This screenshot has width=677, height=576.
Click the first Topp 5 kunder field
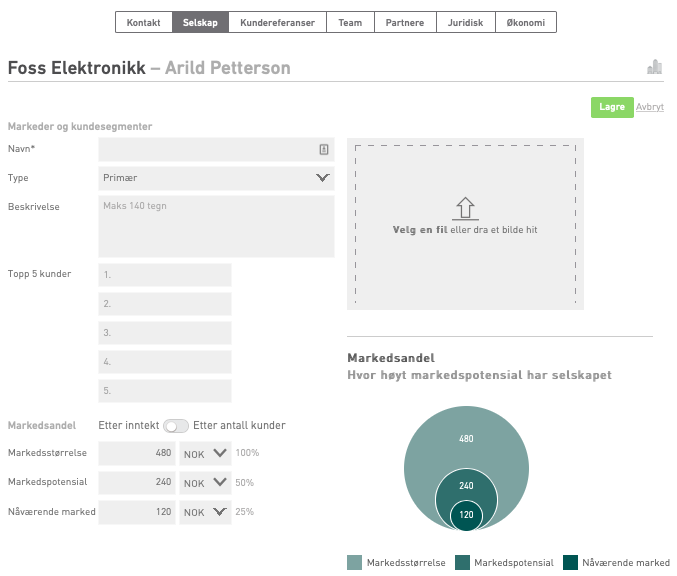(x=165, y=275)
